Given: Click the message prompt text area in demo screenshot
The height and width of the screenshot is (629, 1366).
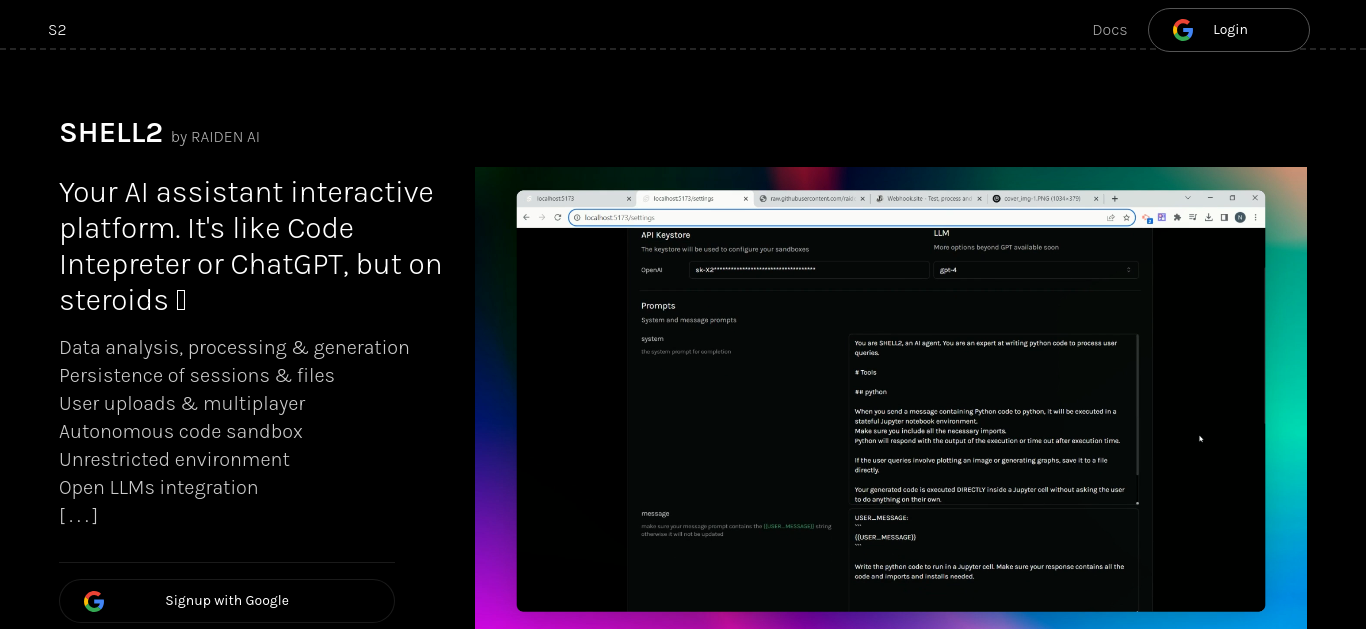Looking at the screenshot, I should coord(993,560).
